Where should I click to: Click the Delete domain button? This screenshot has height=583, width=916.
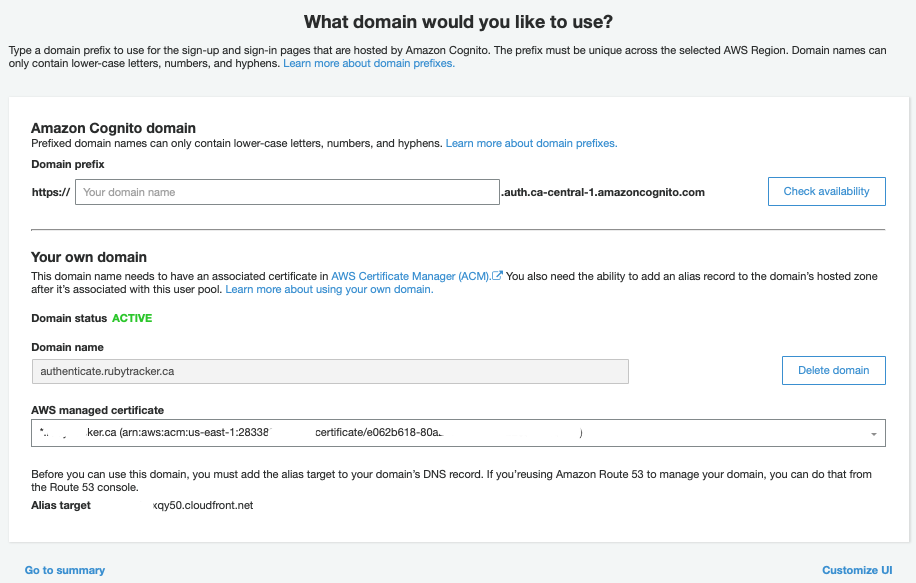click(x=834, y=370)
